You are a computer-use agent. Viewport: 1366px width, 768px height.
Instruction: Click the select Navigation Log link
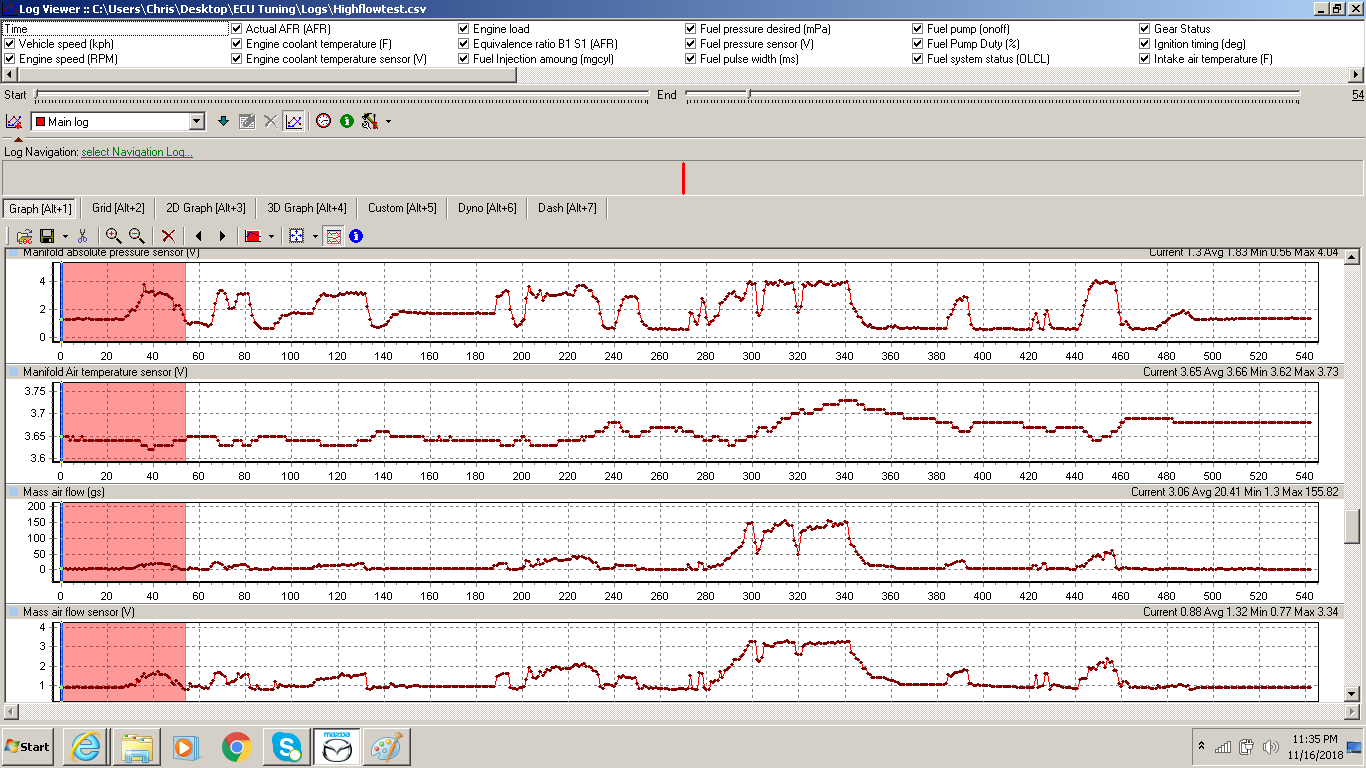point(137,152)
